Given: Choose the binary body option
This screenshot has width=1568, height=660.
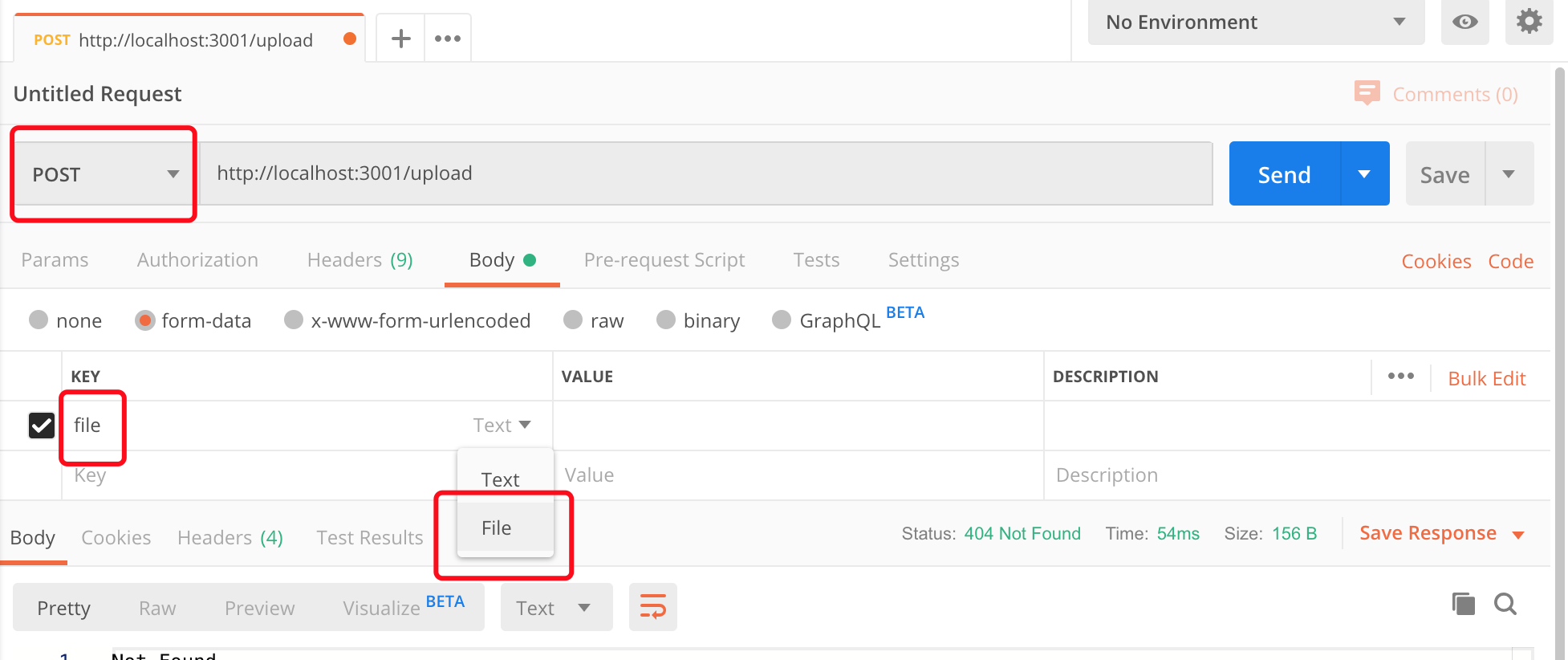Looking at the screenshot, I should pyautogui.click(x=666, y=320).
